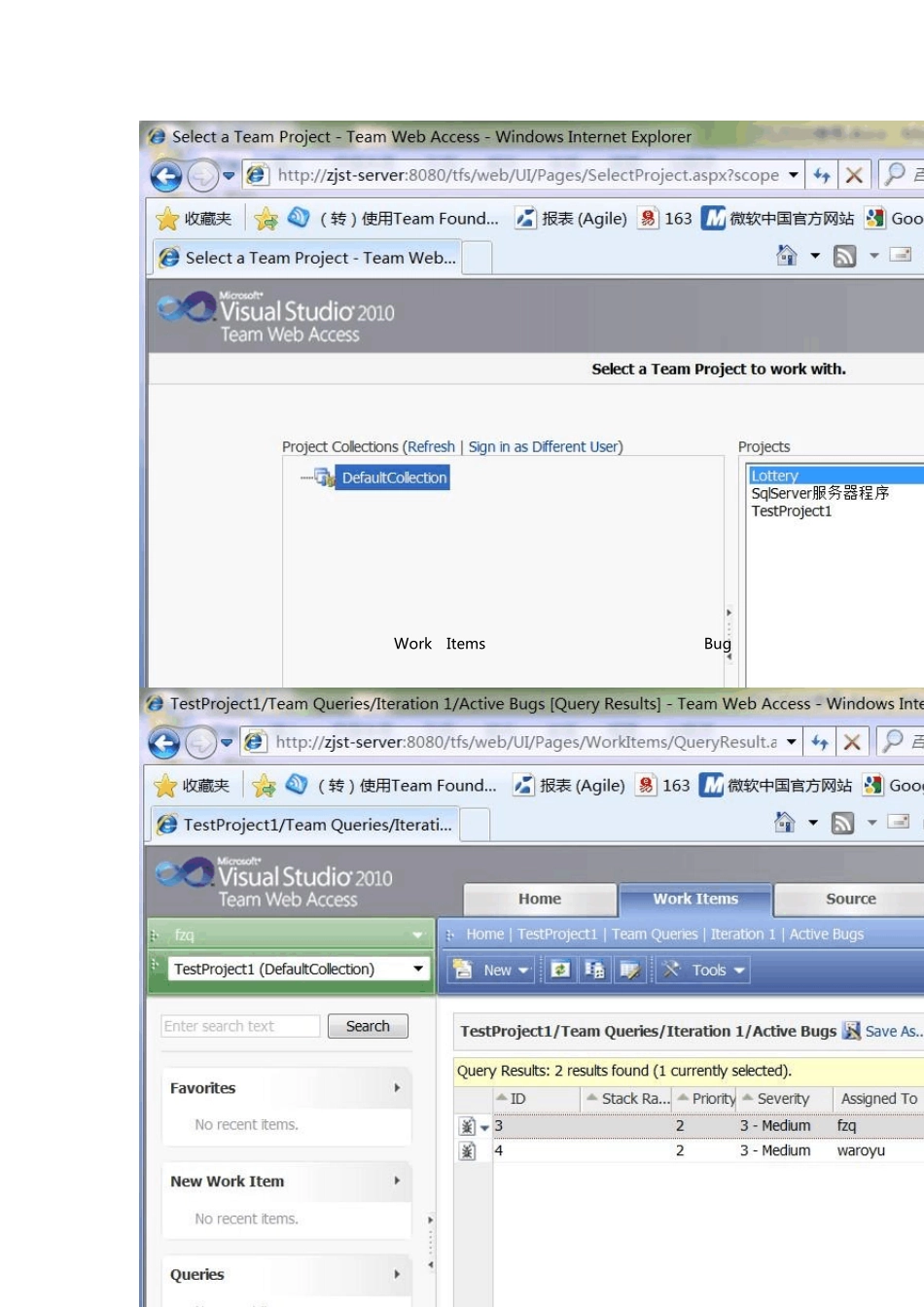The height and width of the screenshot is (1307, 924).
Task: Click Sign in as Different User link
Action: [x=543, y=446]
